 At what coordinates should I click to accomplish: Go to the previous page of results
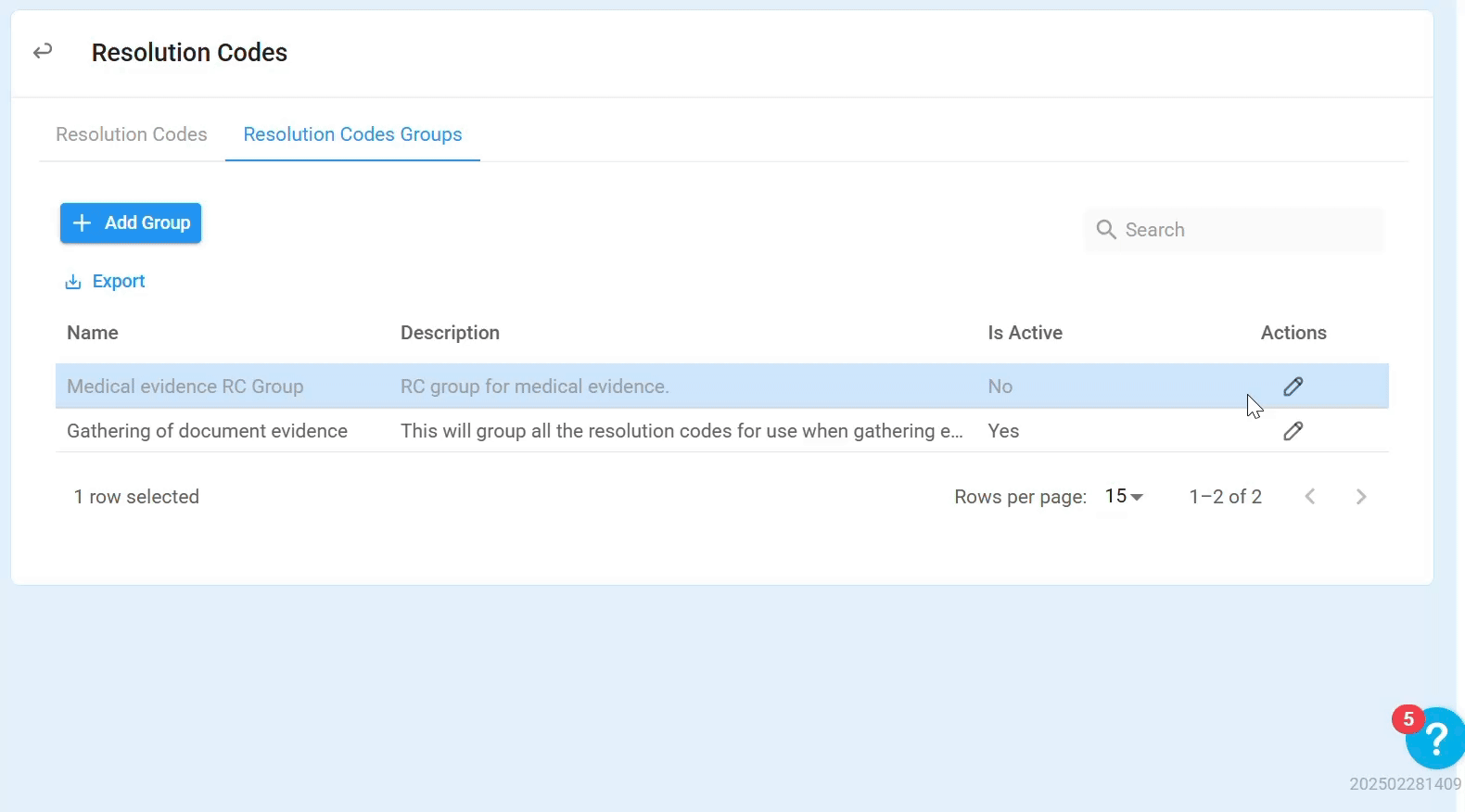tap(1310, 497)
